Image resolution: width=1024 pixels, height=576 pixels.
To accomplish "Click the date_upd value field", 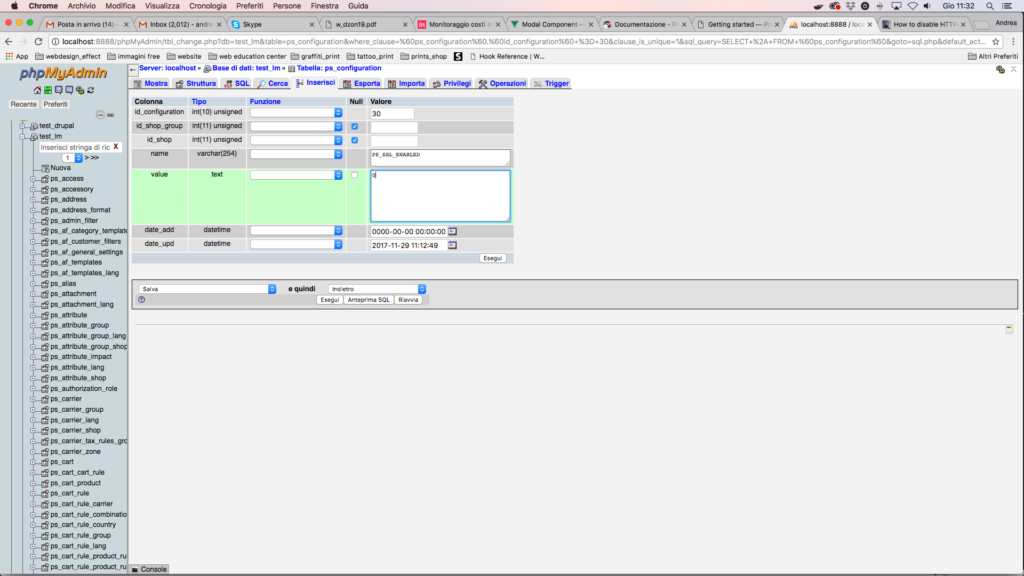I will coord(408,246).
